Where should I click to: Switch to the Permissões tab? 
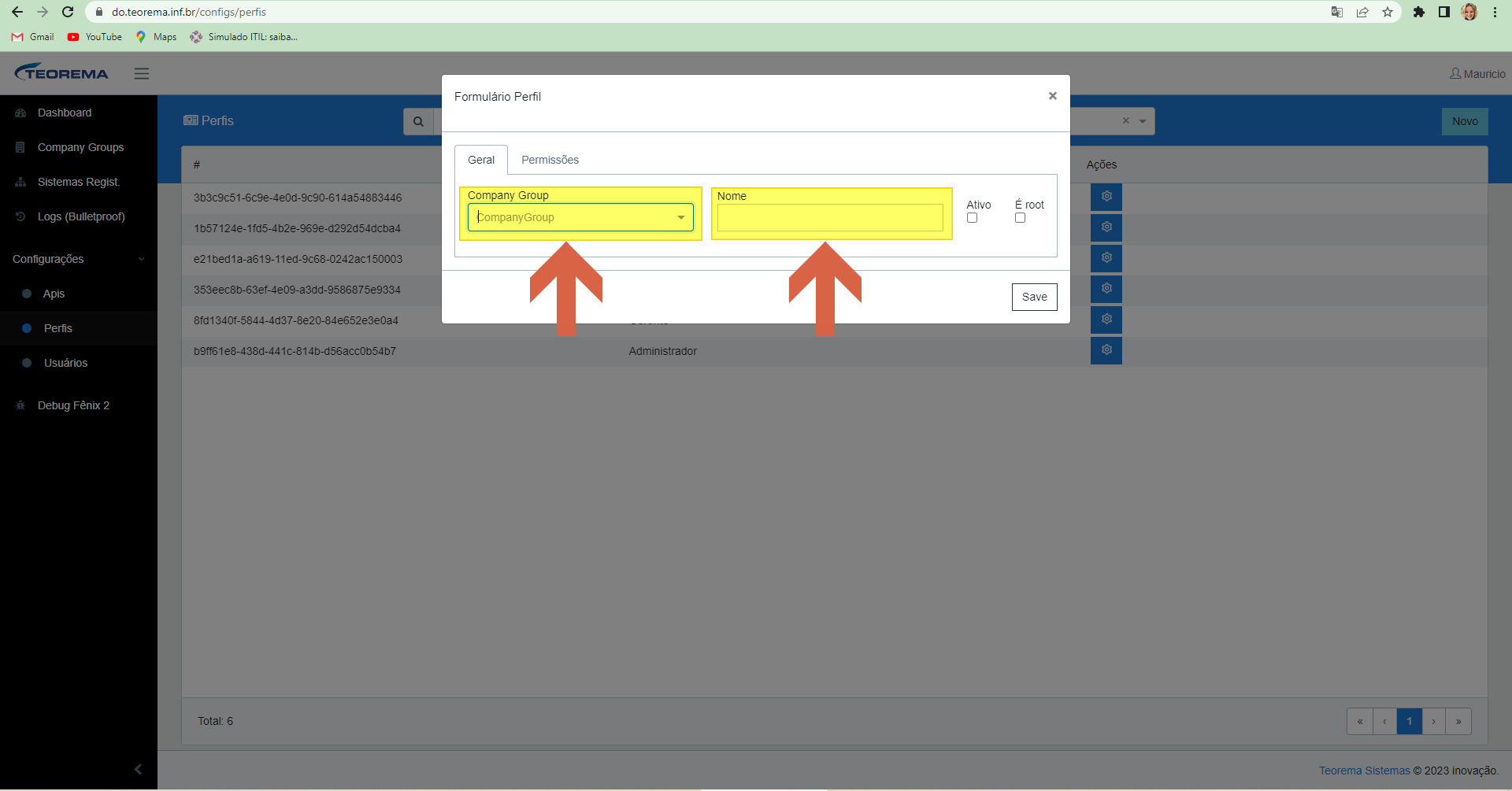coord(550,160)
